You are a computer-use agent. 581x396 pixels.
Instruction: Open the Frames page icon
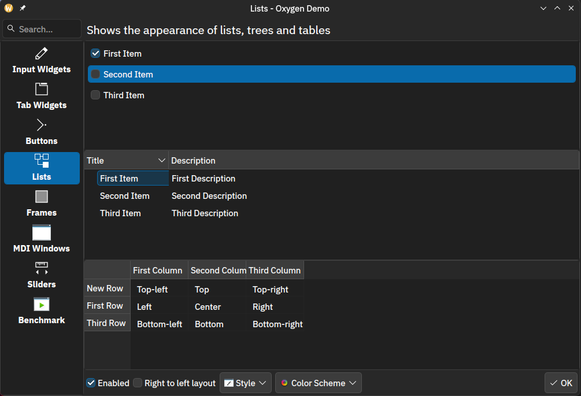pos(41,197)
